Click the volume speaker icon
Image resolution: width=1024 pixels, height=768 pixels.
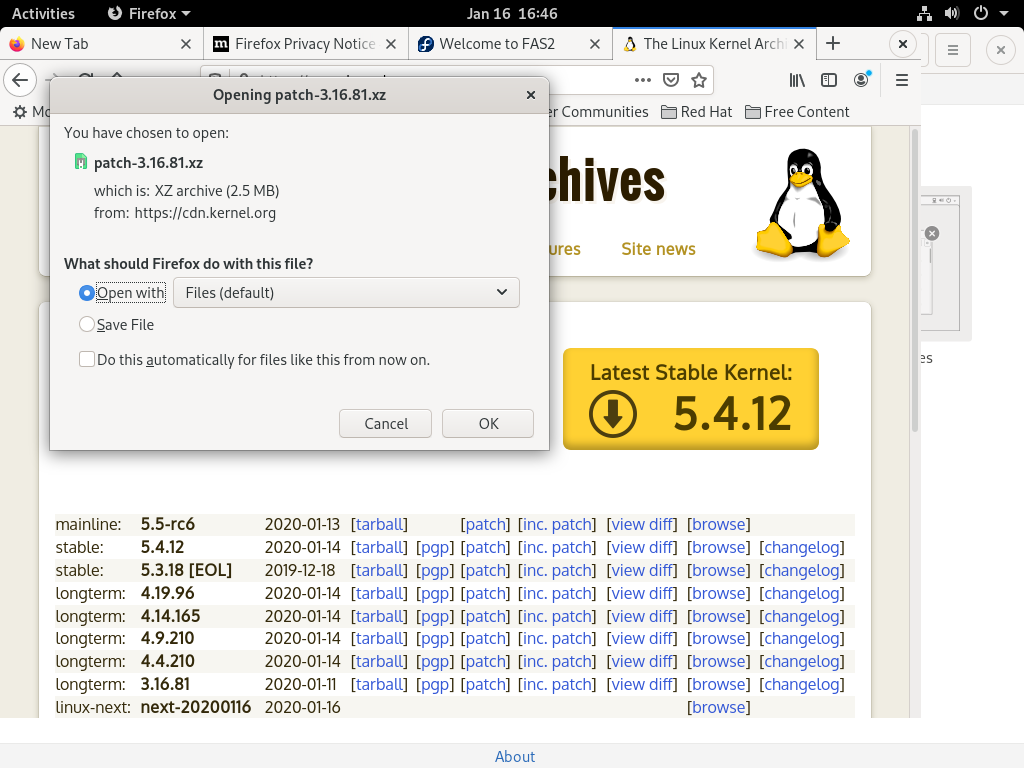(952, 13)
